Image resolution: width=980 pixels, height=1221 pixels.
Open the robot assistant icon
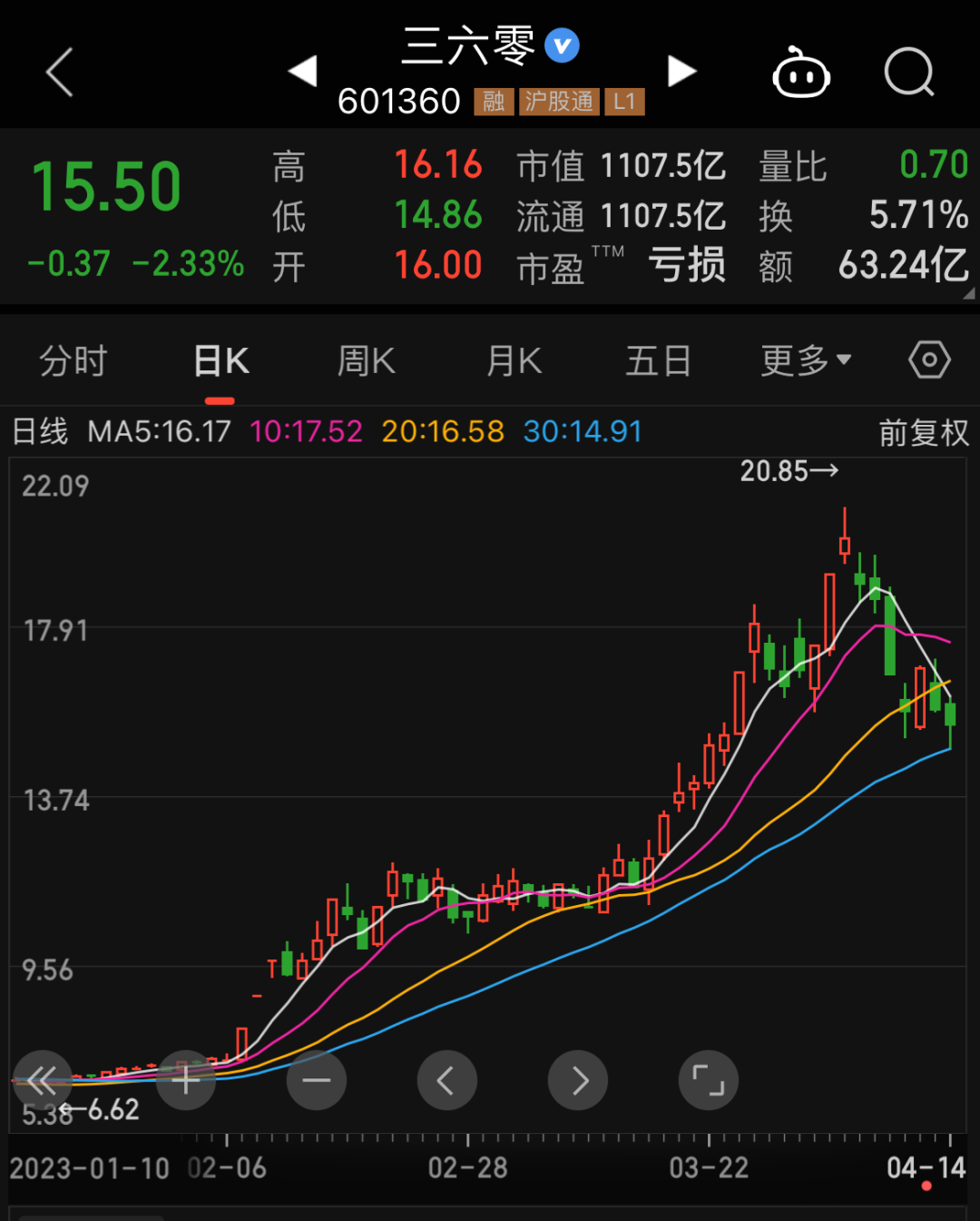click(x=801, y=72)
